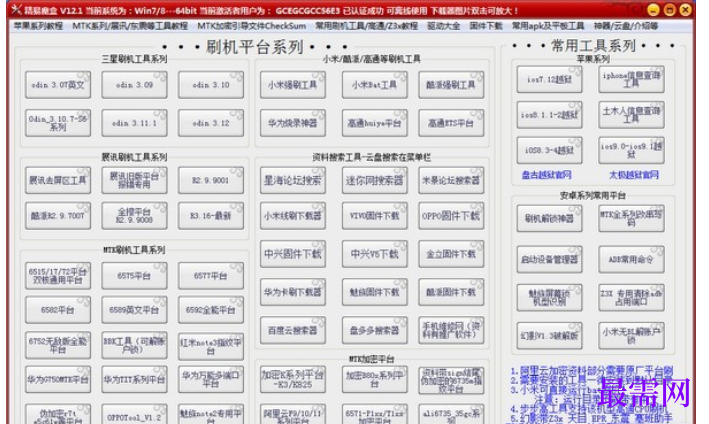The height and width of the screenshot is (424, 709).
Task: Open the 神器/云盘/介绍等 menu
Action: coord(625,26)
